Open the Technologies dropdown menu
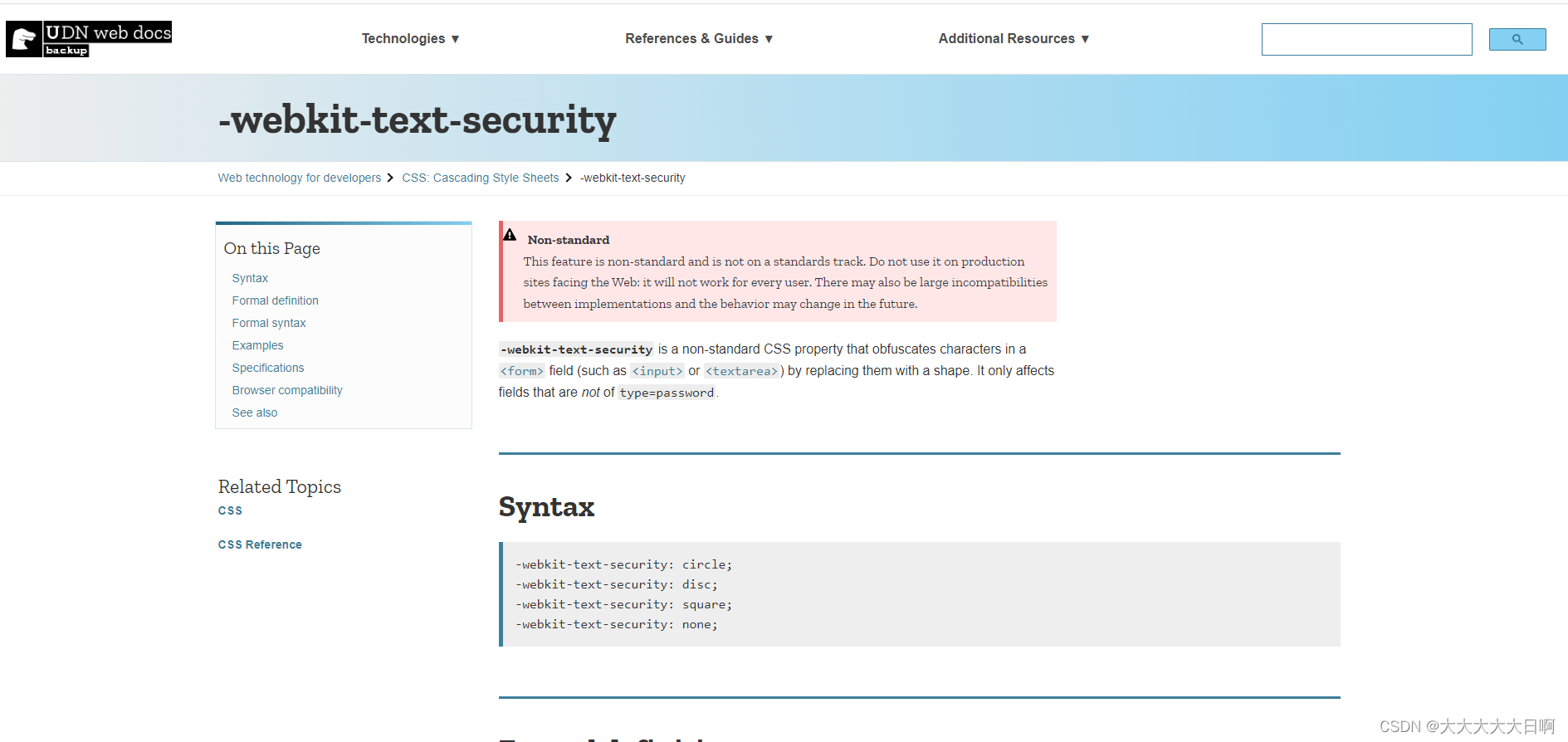1568x742 pixels. tap(410, 39)
